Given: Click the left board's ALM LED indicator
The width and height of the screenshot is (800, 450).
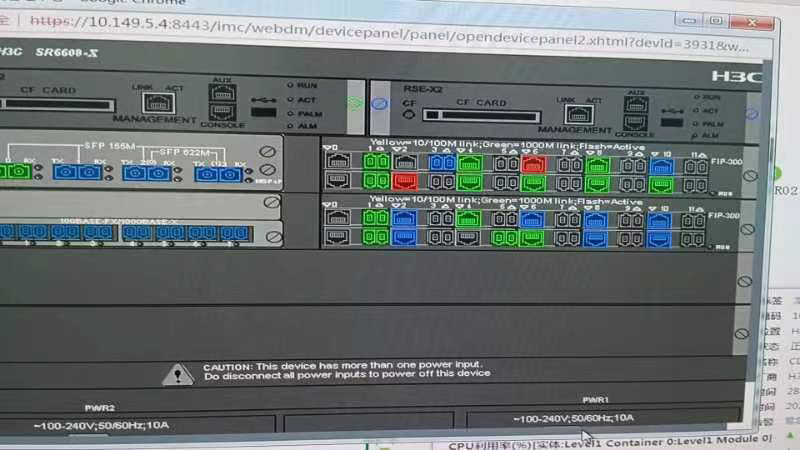Looking at the screenshot, I should click(x=290, y=126).
